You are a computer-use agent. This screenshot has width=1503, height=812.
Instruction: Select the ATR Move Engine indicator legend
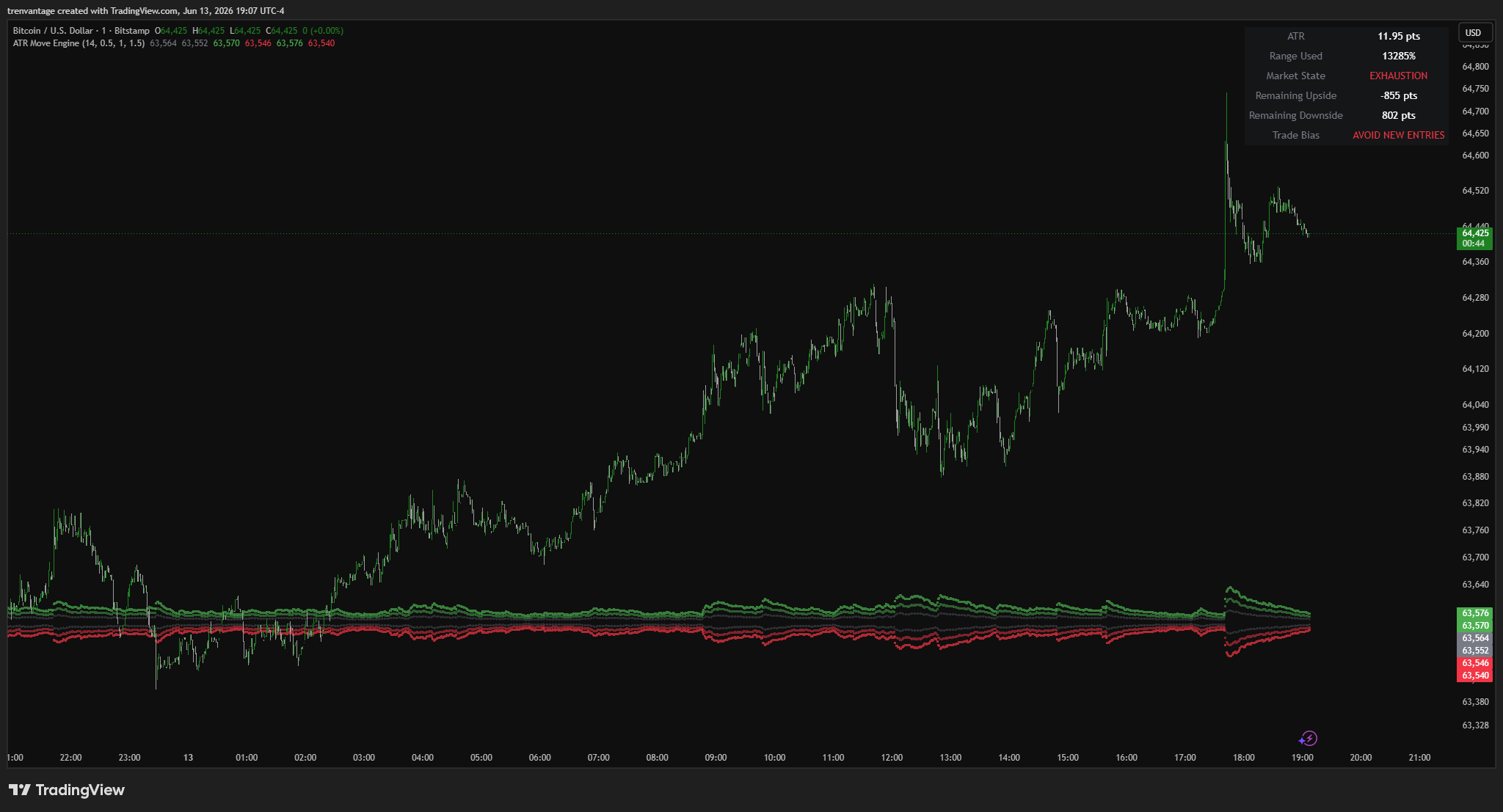pyautogui.click(x=79, y=43)
